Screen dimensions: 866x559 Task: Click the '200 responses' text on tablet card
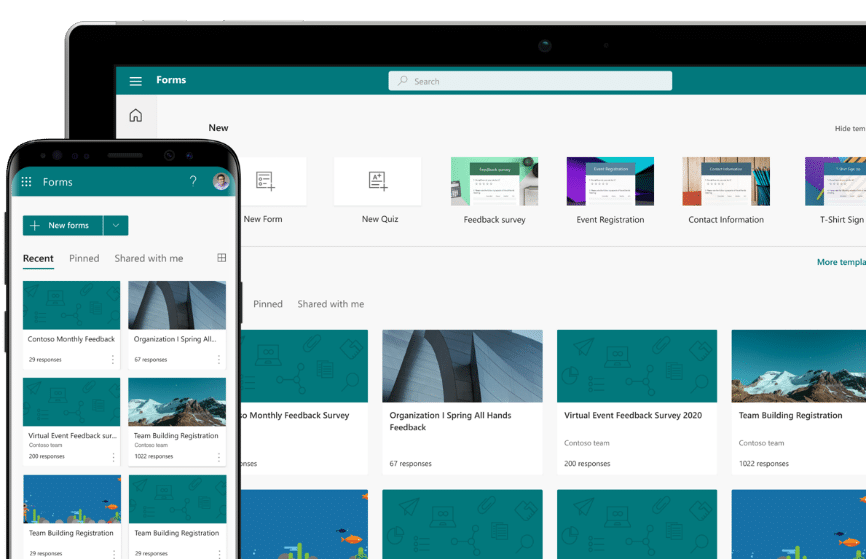[x=587, y=463]
